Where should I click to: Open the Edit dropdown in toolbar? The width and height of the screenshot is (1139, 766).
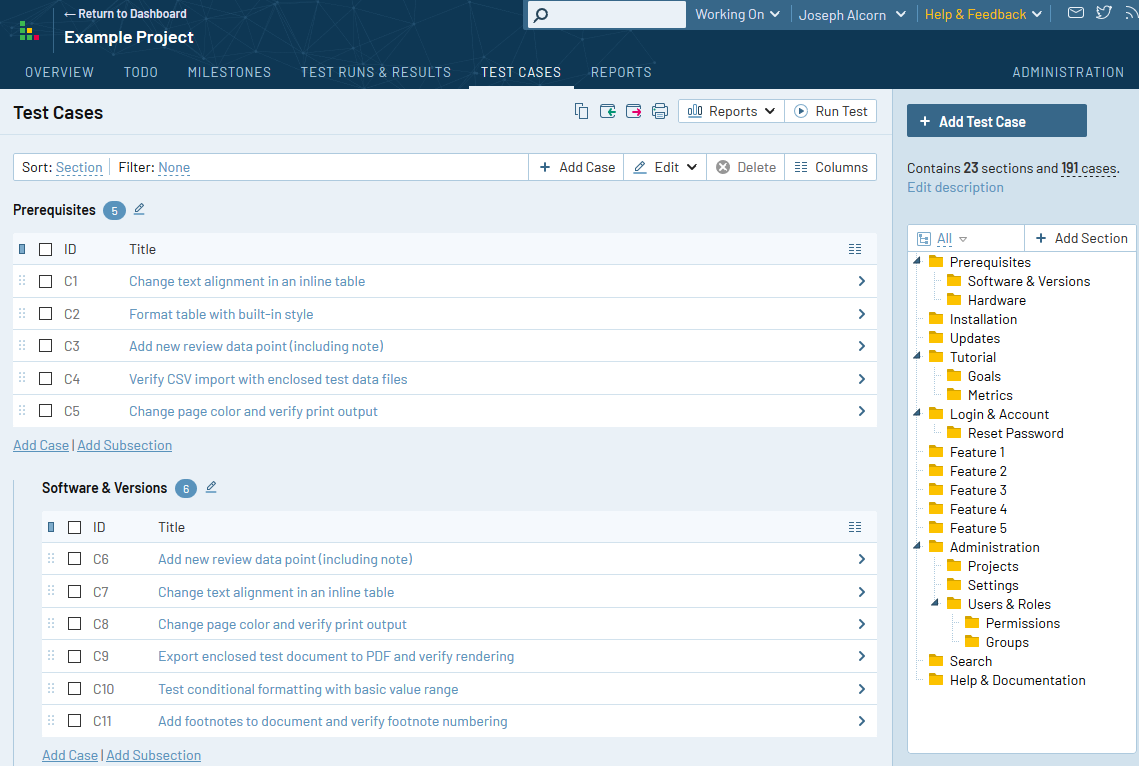665,167
